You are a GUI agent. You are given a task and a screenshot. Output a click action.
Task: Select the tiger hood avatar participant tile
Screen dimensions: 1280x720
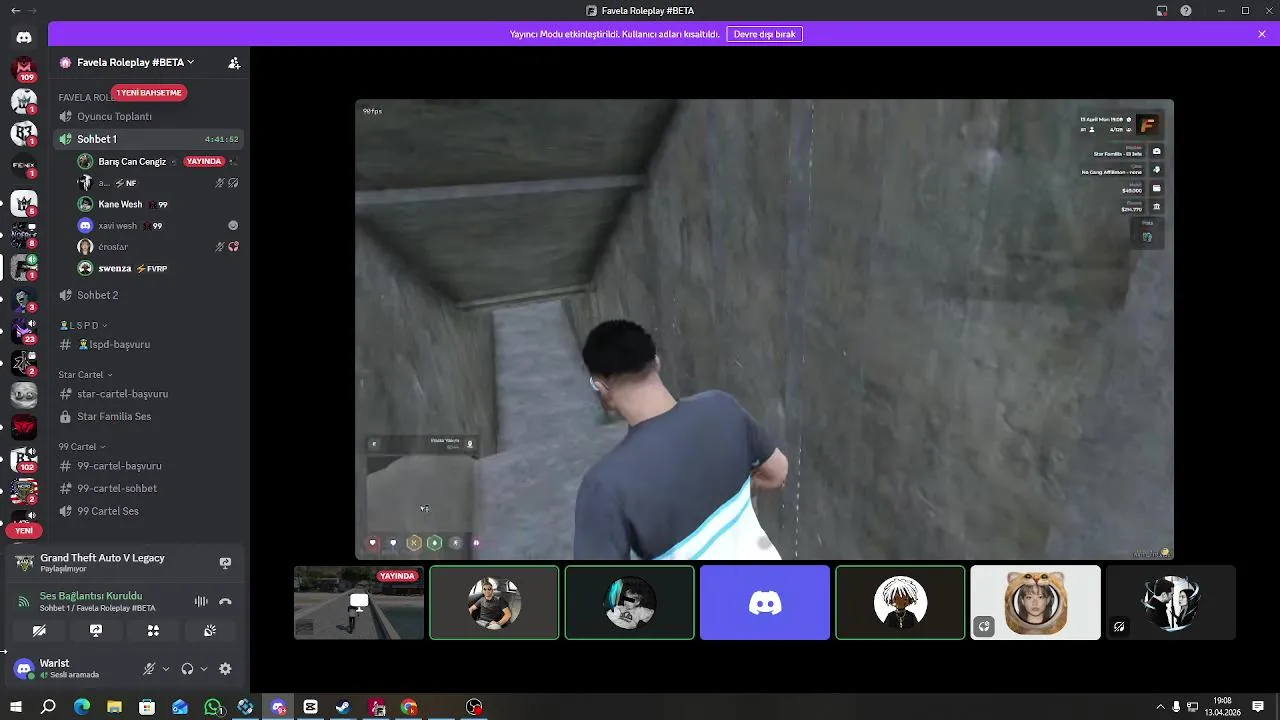point(1035,602)
